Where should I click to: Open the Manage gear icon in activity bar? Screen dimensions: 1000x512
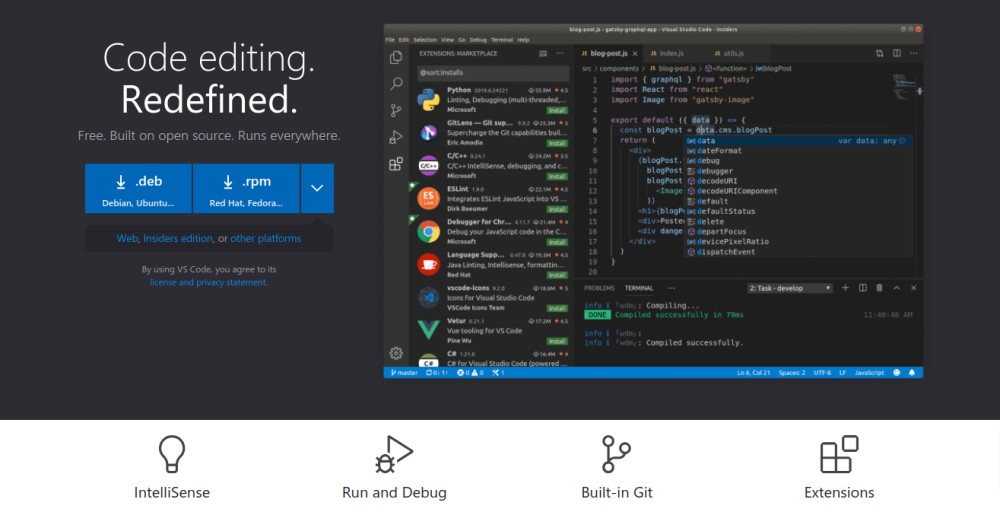pyautogui.click(x=396, y=353)
